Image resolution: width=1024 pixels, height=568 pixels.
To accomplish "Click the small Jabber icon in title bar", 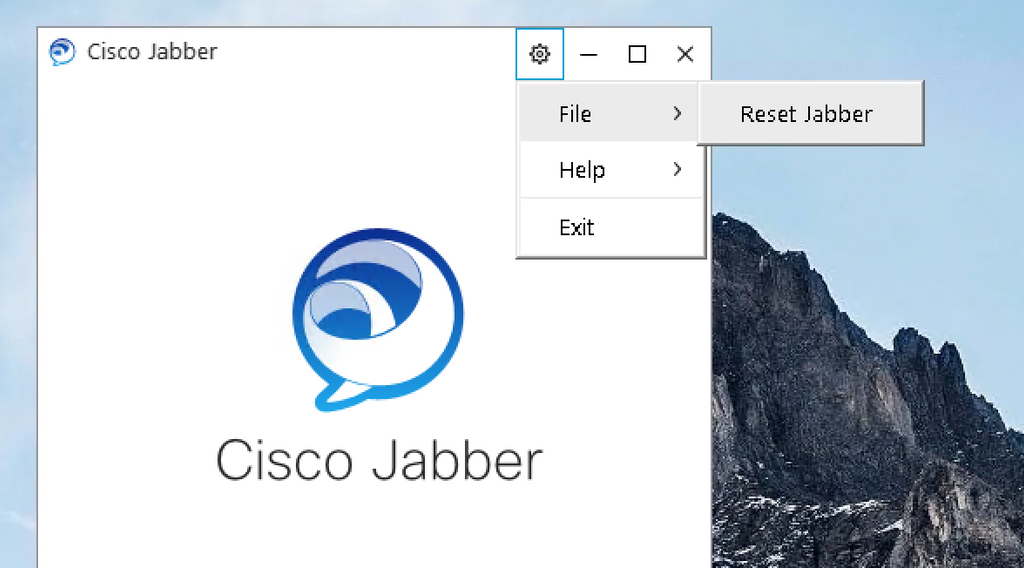I will (62, 52).
